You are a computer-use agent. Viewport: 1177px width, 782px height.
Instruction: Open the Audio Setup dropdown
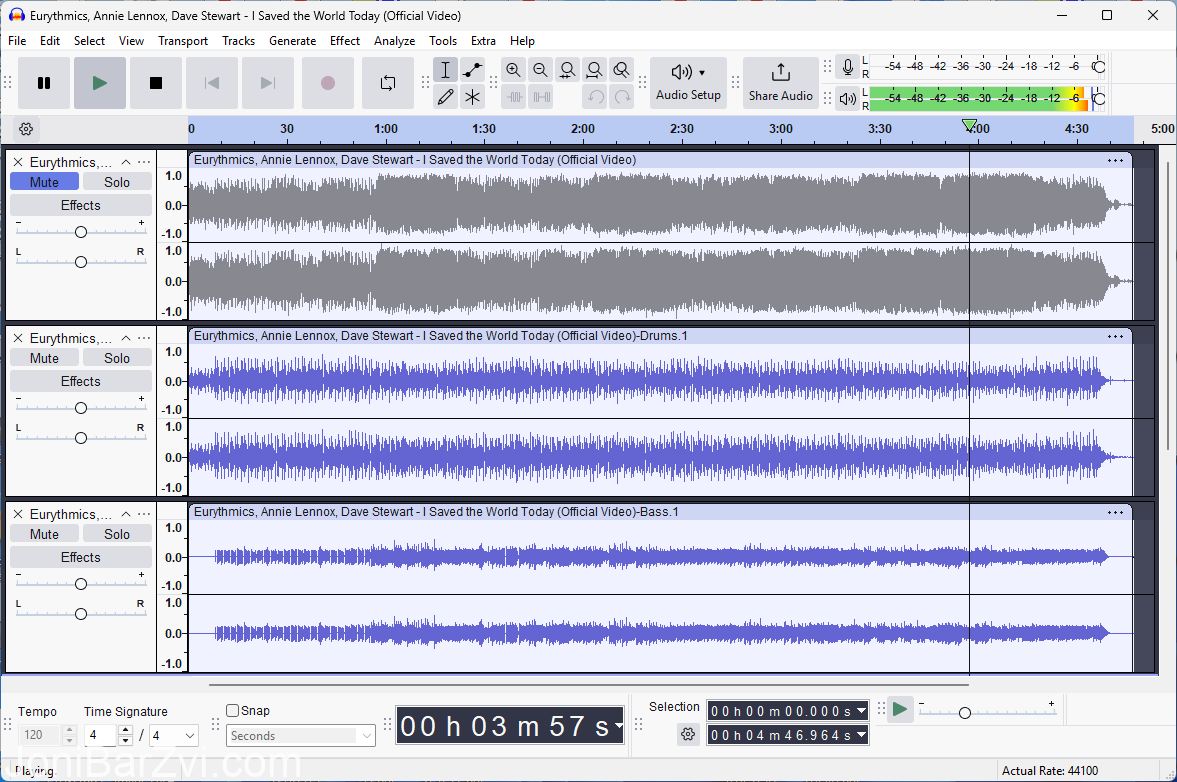(x=688, y=82)
